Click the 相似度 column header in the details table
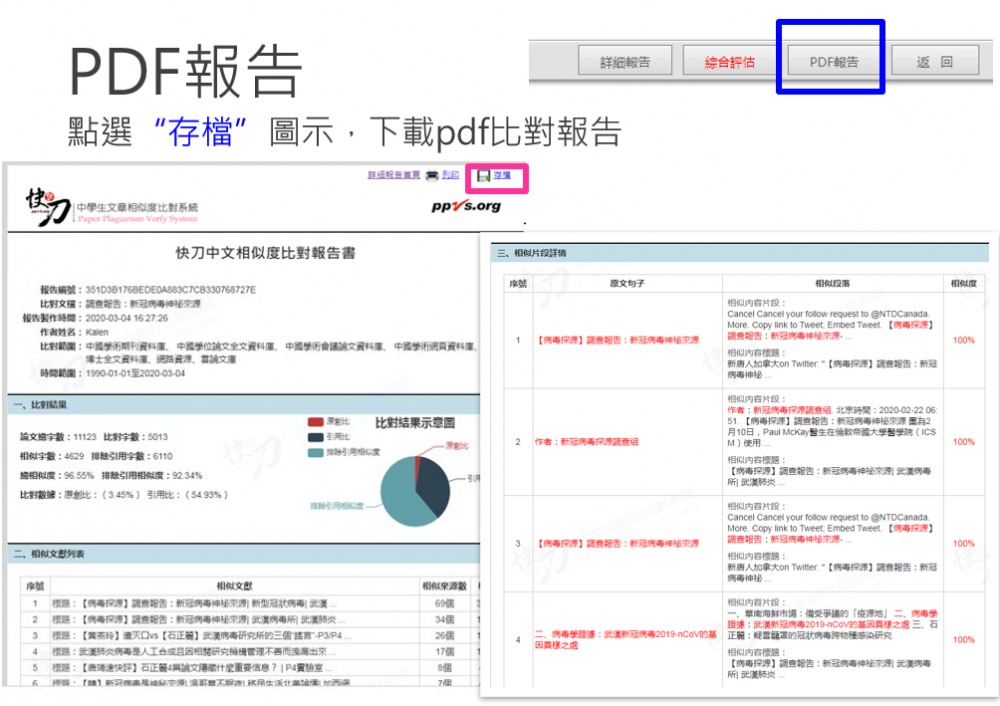 click(x=963, y=283)
